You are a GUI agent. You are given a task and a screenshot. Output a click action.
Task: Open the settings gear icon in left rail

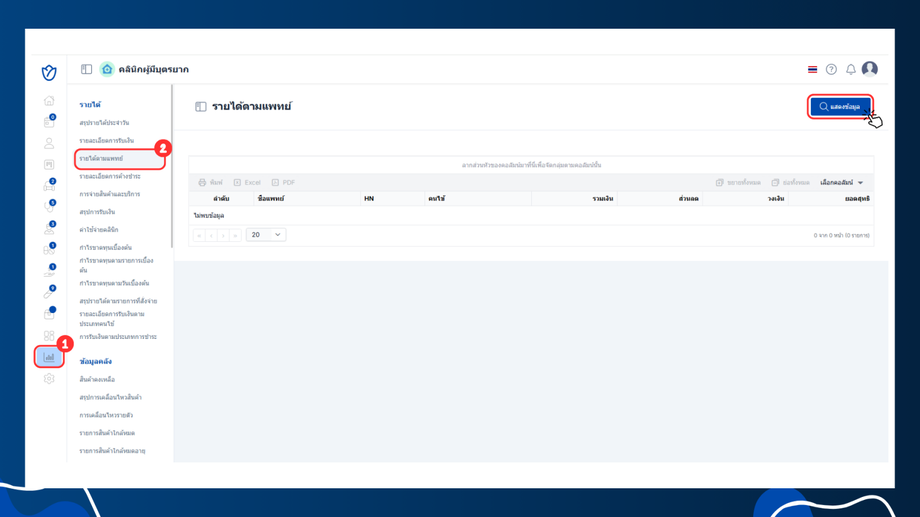(x=49, y=379)
